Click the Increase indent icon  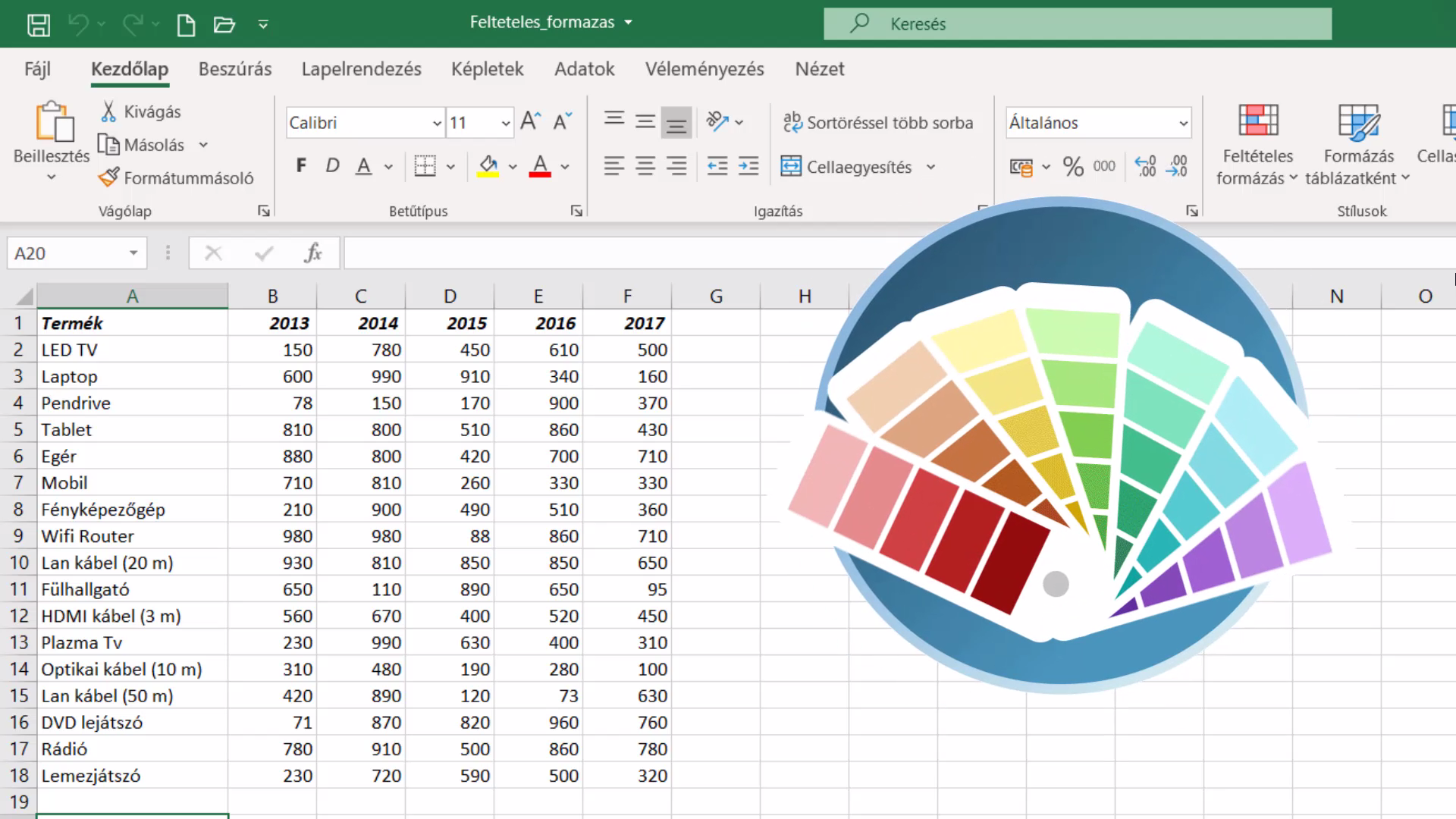(x=748, y=166)
